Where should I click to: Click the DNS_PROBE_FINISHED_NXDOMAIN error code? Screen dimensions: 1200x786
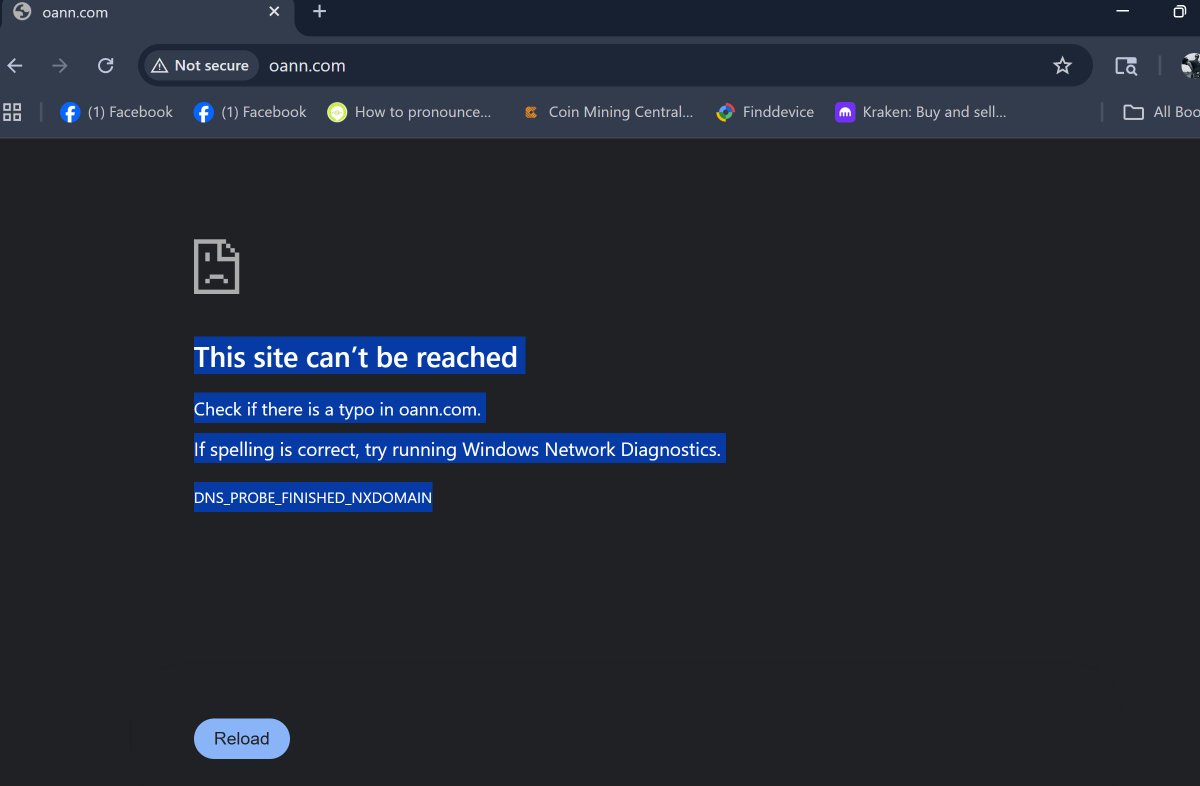313,497
